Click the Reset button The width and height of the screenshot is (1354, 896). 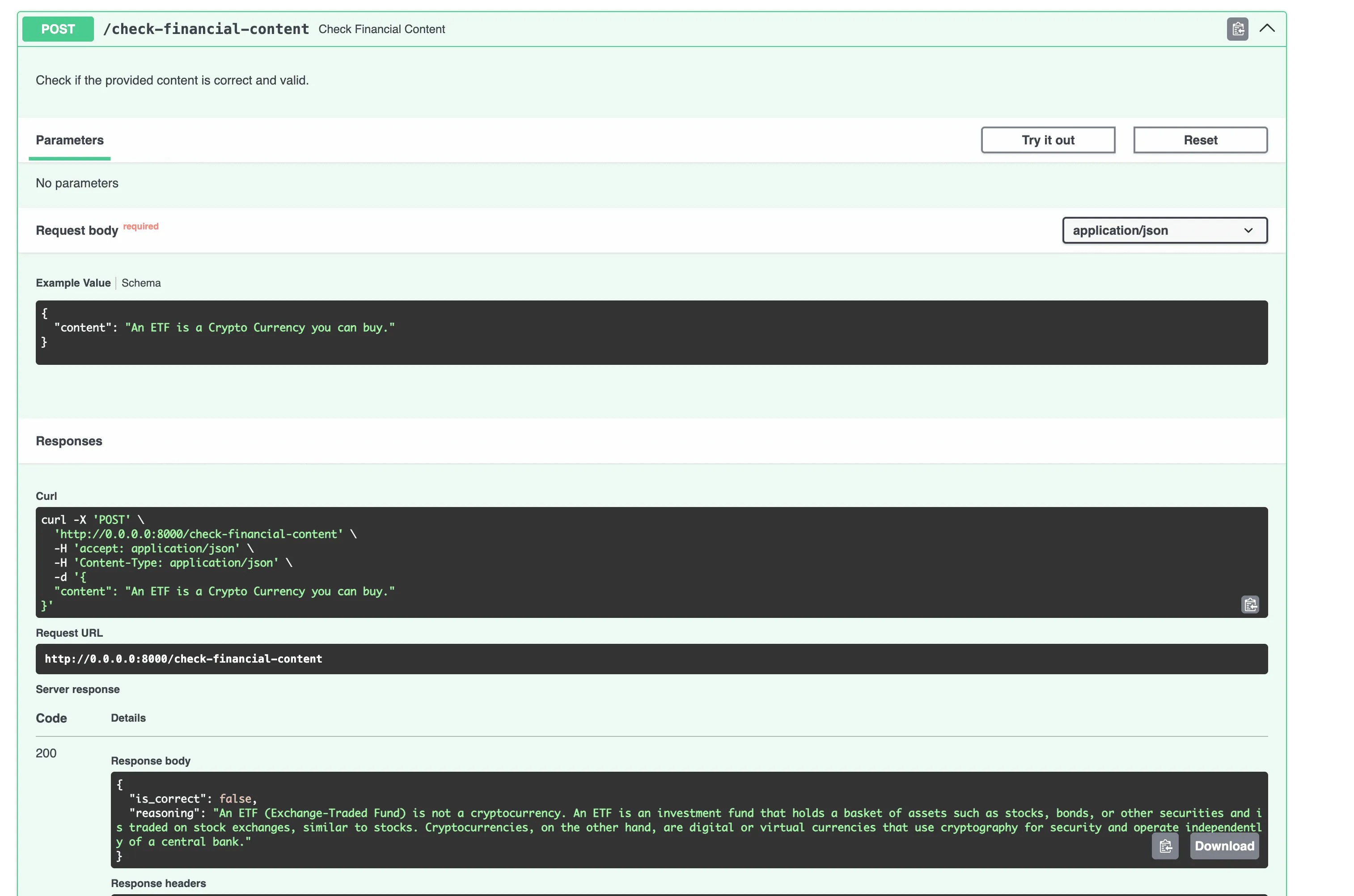coord(1200,140)
